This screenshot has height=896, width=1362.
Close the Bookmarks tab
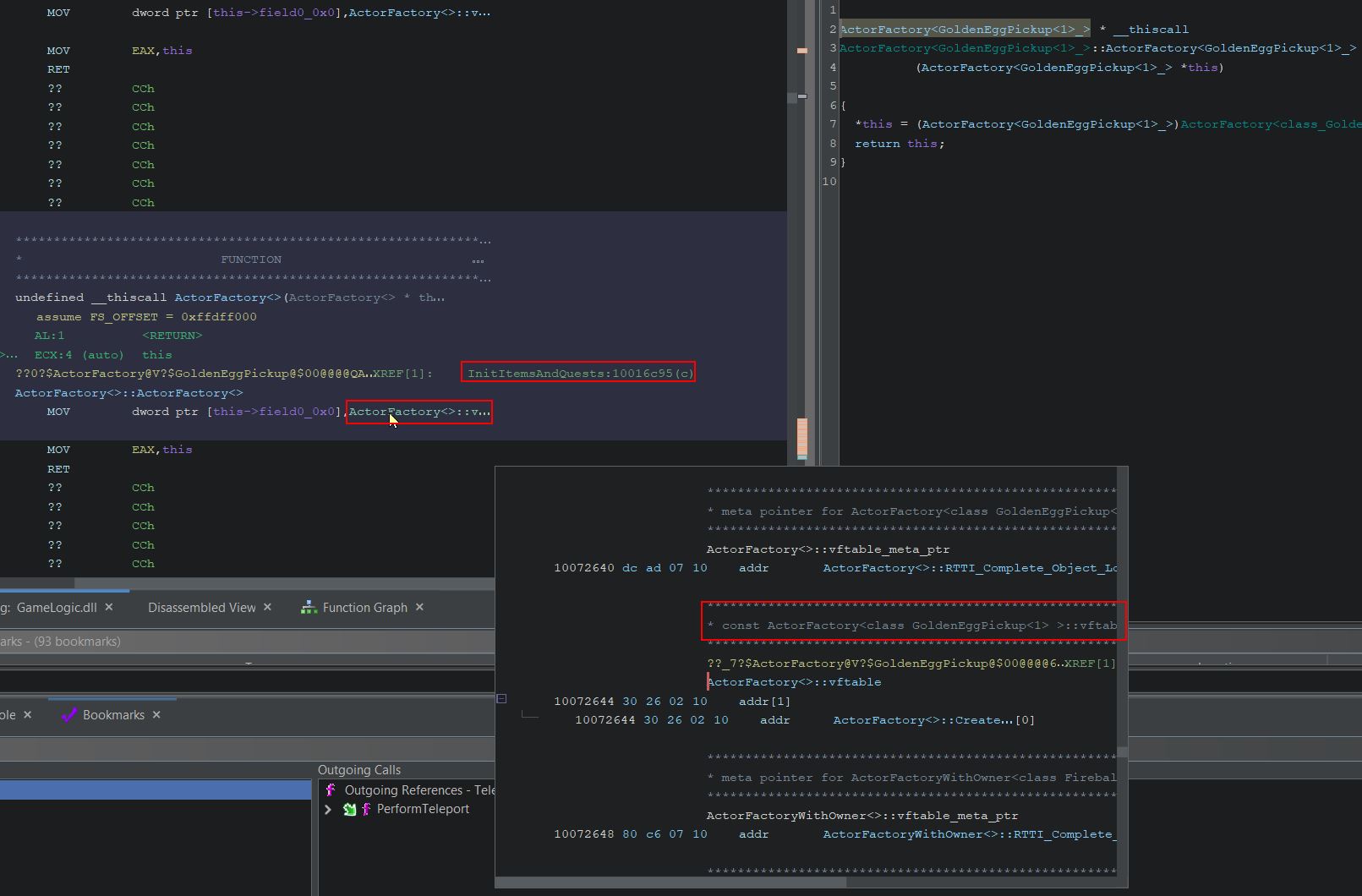156,715
